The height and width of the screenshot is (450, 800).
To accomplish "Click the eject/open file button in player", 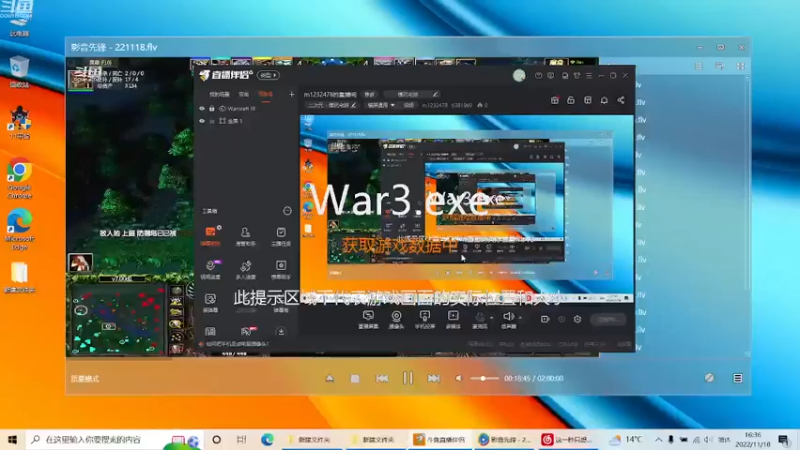I will pyautogui.click(x=330, y=379).
